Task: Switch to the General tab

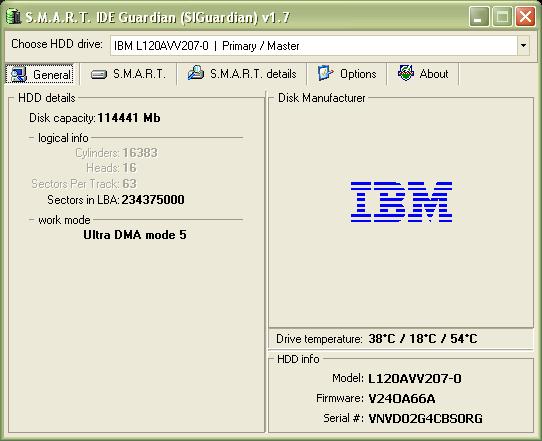Action: click(40, 74)
